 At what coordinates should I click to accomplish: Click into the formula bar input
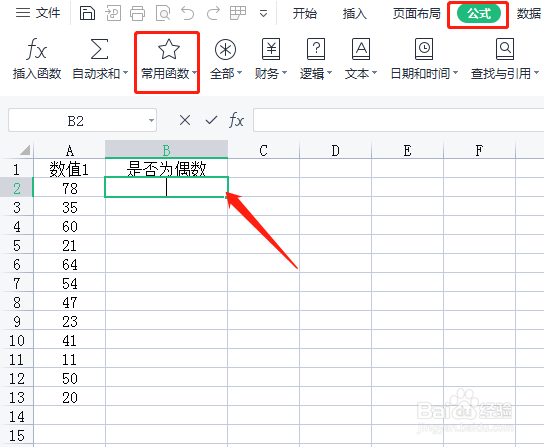coord(398,120)
